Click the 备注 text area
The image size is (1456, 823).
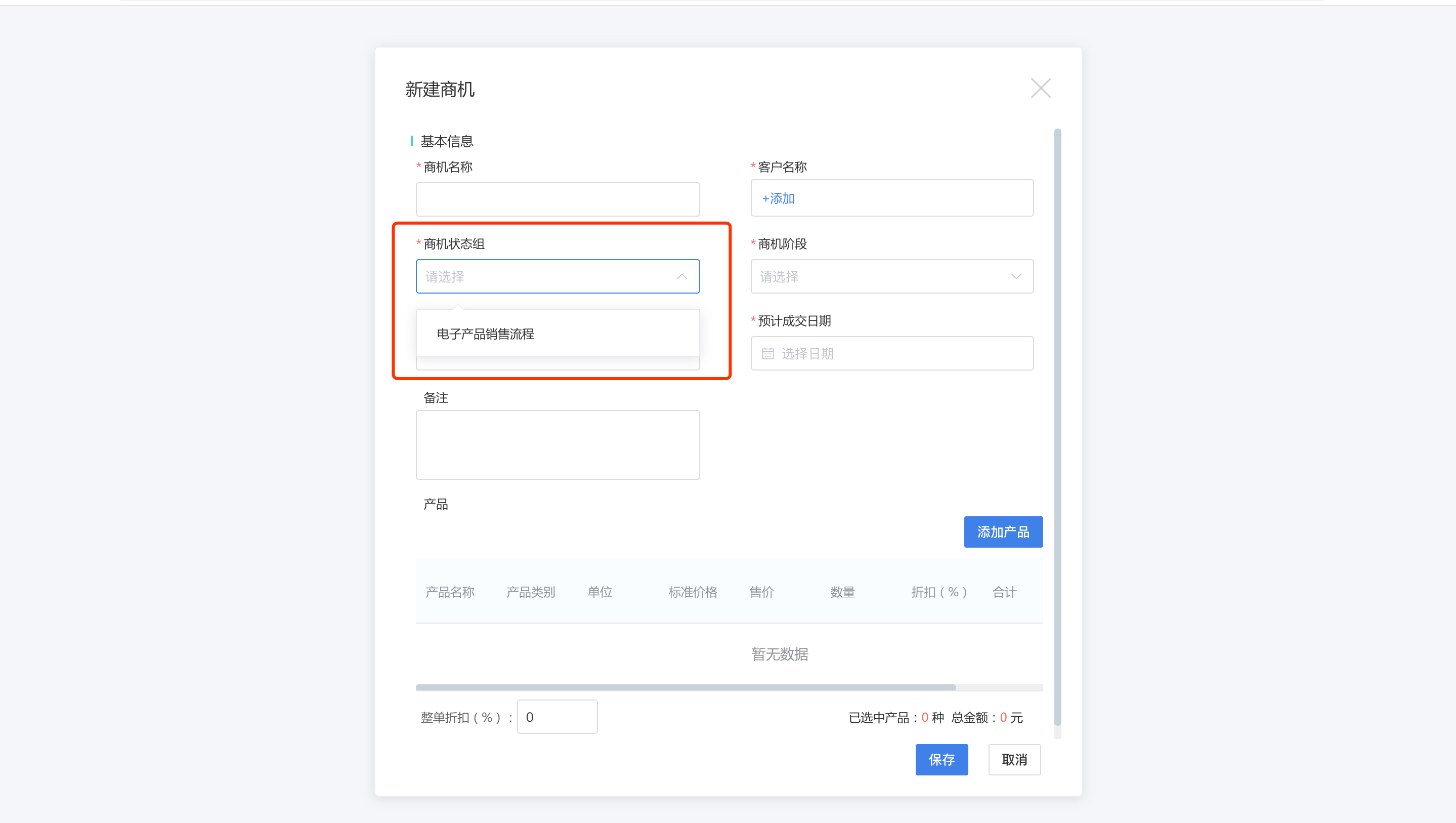(x=558, y=444)
